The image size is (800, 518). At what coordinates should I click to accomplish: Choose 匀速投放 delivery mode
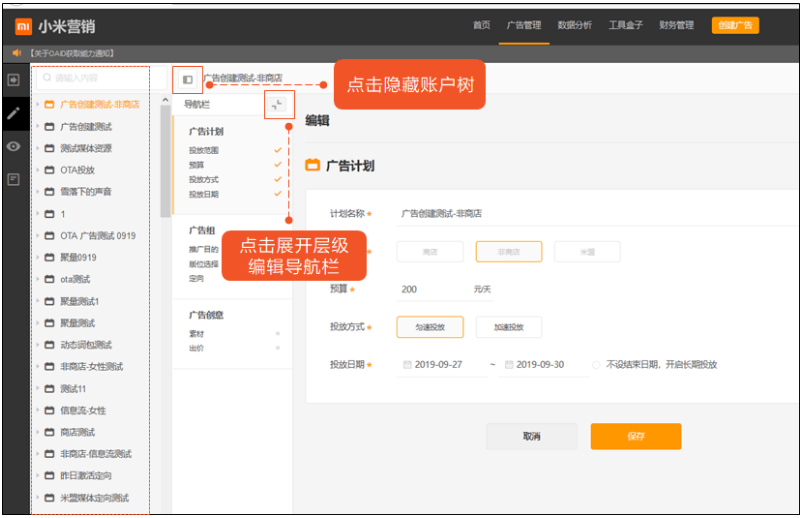point(430,327)
